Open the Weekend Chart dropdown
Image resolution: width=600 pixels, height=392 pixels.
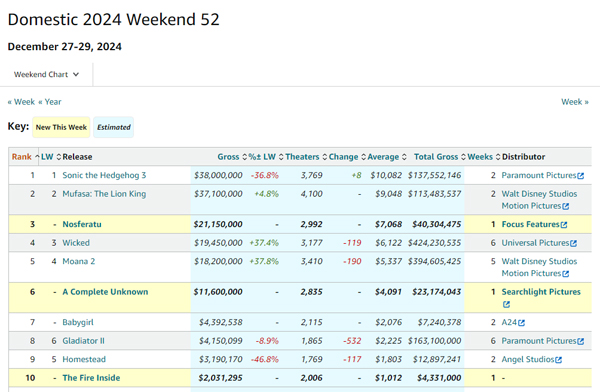[x=46, y=75]
